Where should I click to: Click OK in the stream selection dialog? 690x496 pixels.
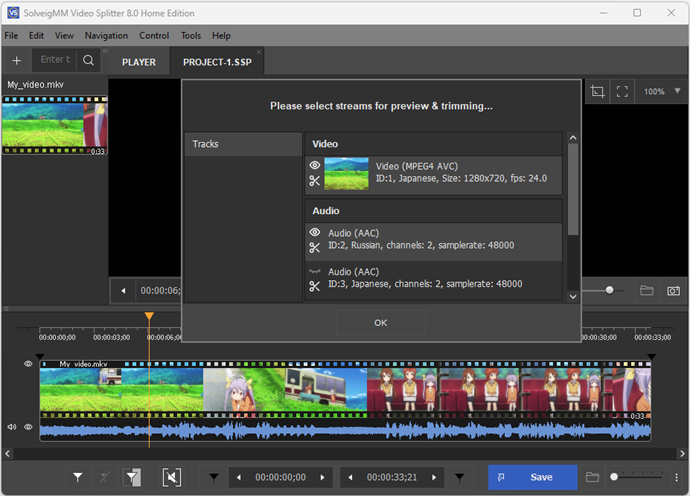coord(381,323)
